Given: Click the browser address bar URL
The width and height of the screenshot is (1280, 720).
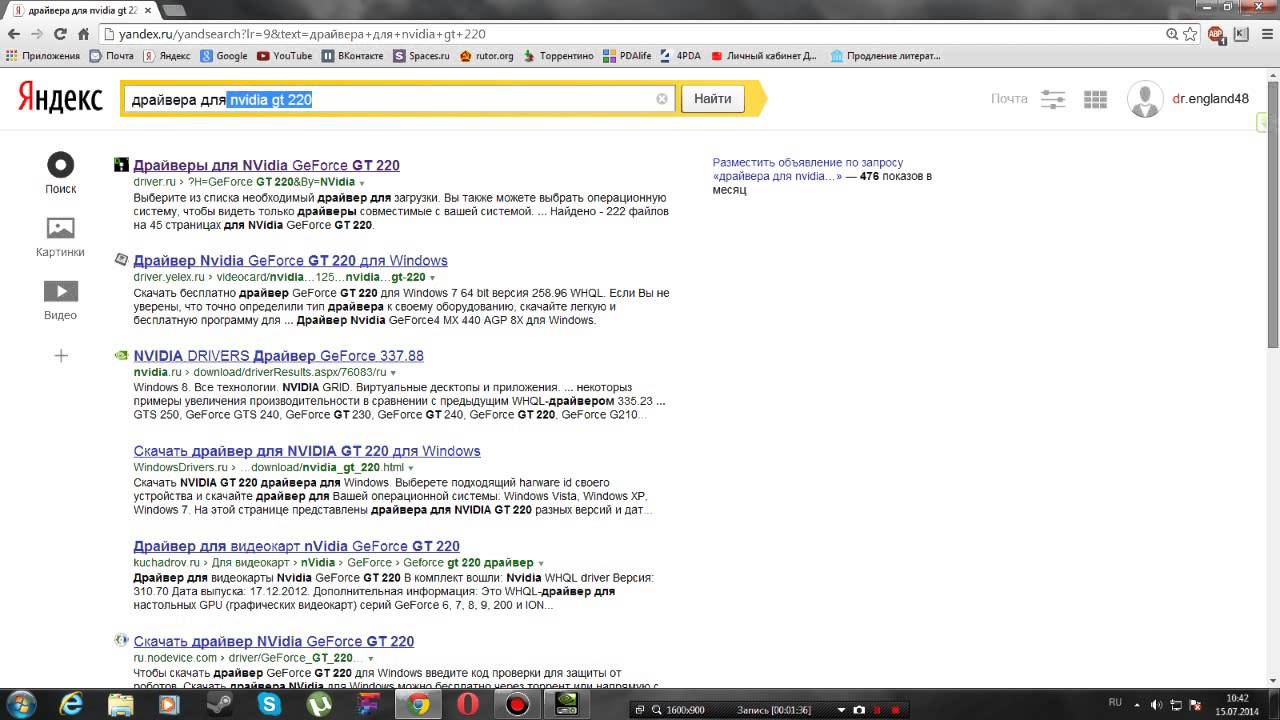Looking at the screenshot, I should (302, 34).
